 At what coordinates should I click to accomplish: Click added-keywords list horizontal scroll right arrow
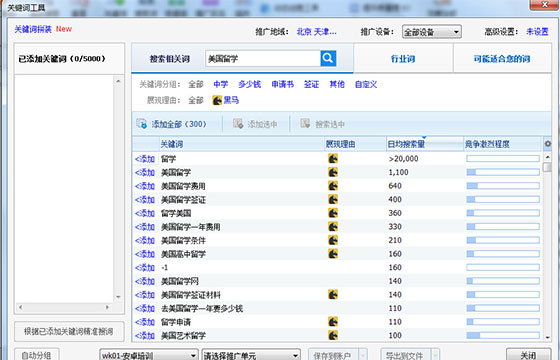107,307
